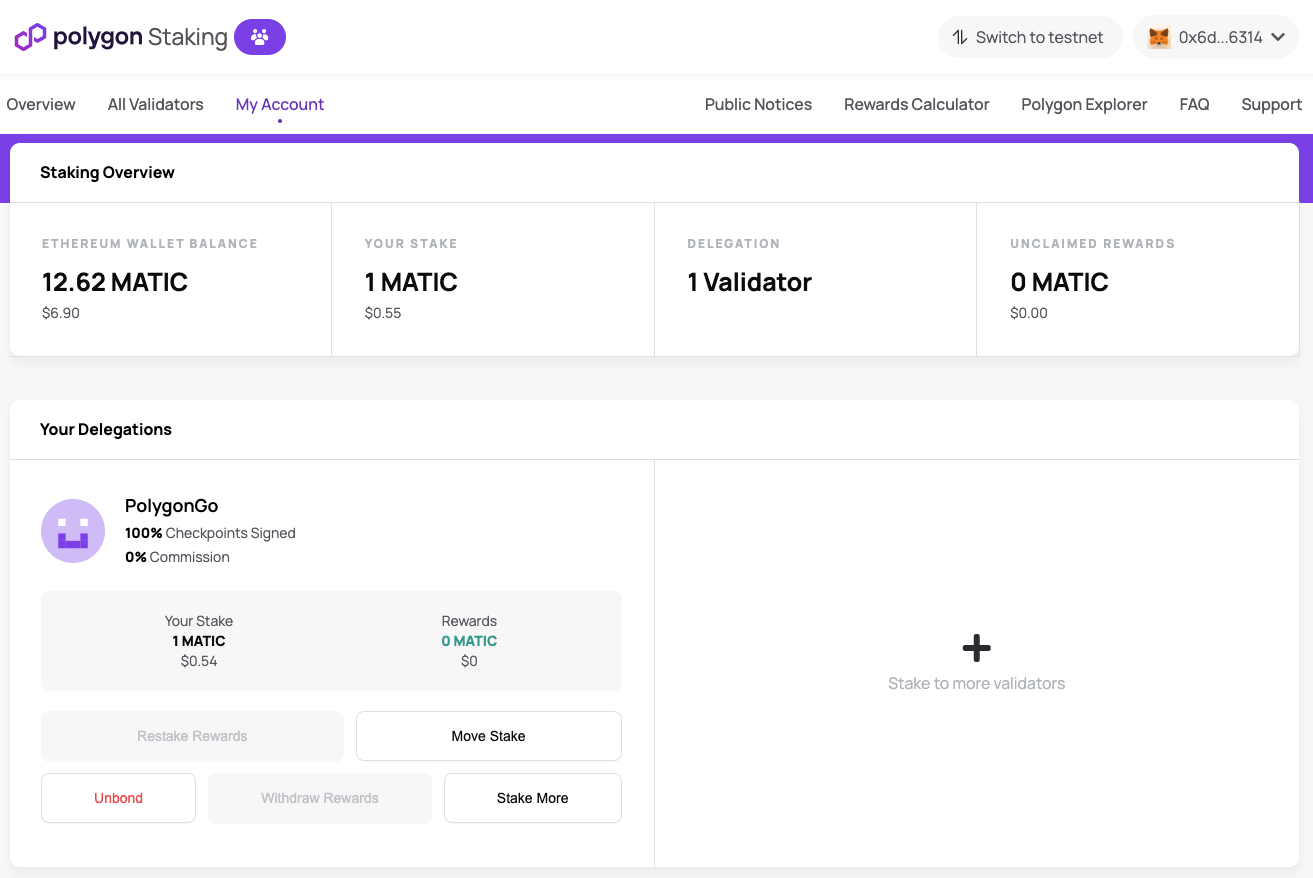
Task: Click the MetaMask fox wallet icon
Action: coord(1159,37)
